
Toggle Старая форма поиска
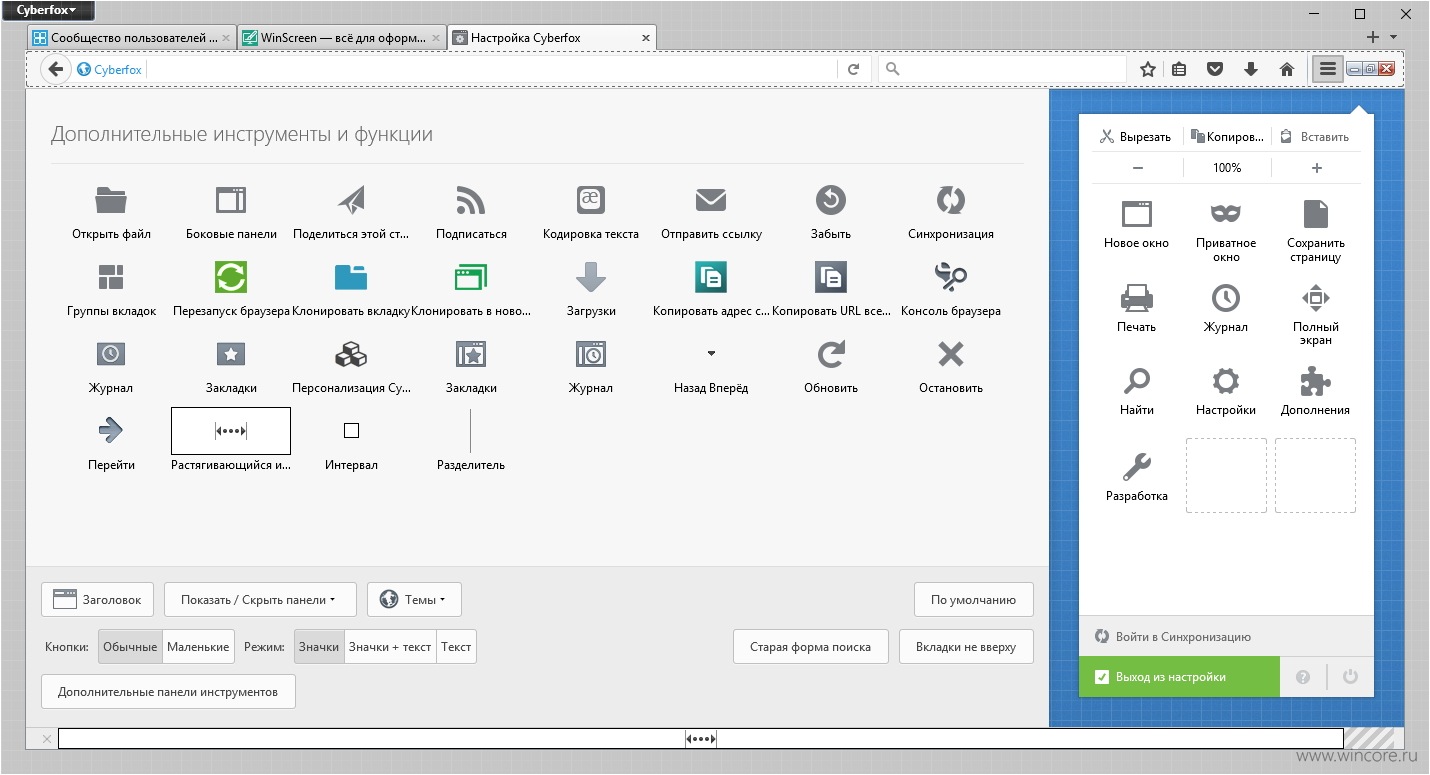[810, 647]
